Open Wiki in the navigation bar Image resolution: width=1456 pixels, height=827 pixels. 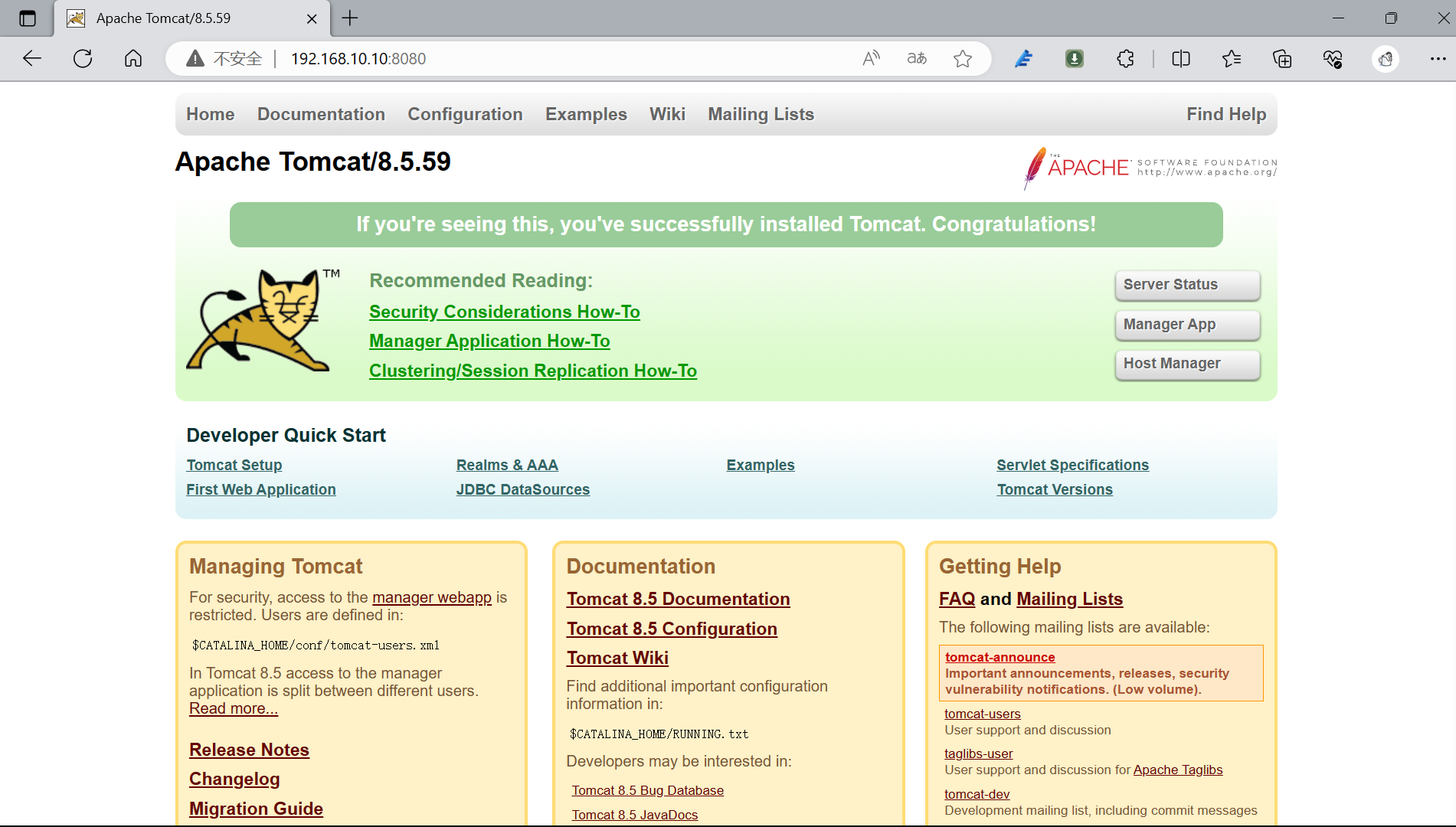tap(667, 114)
